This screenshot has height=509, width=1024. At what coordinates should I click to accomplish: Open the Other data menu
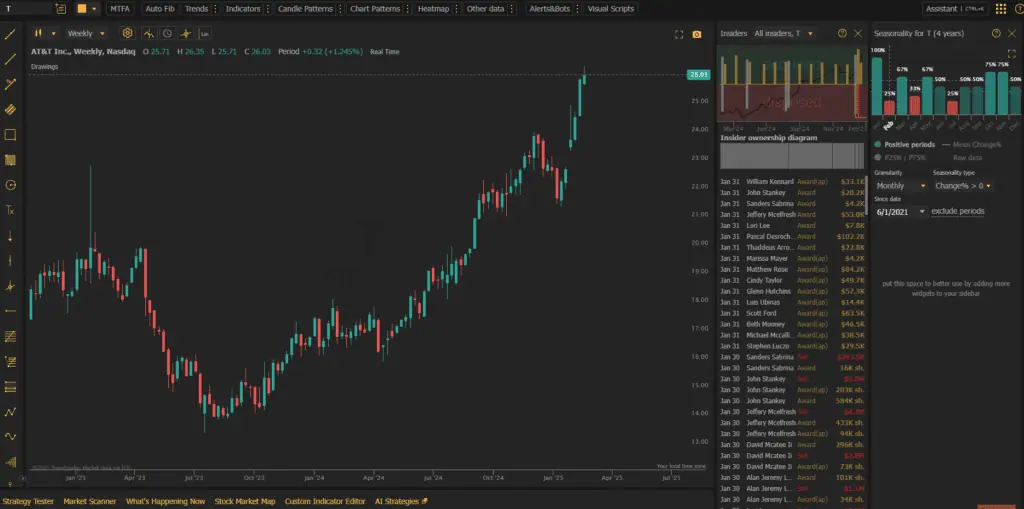pyautogui.click(x=485, y=9)
